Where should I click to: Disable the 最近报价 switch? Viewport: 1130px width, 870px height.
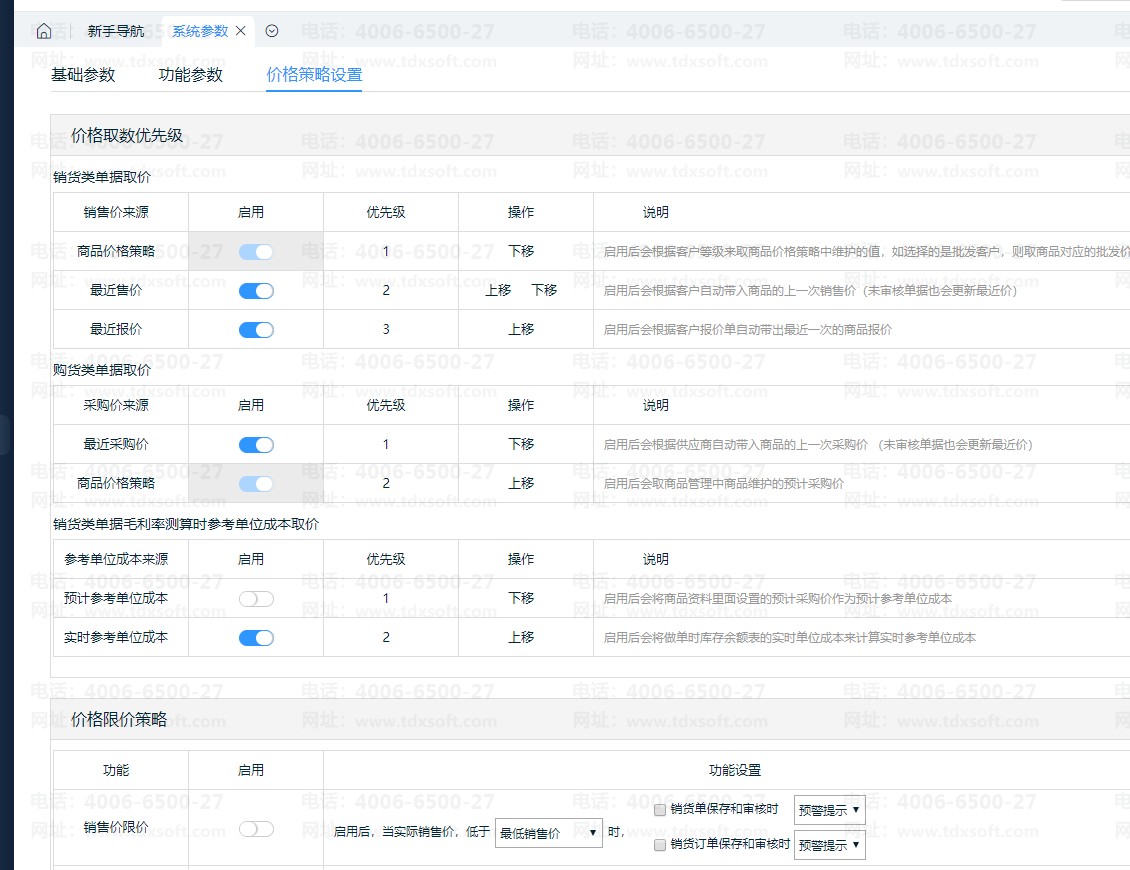(x=256, y=330)
